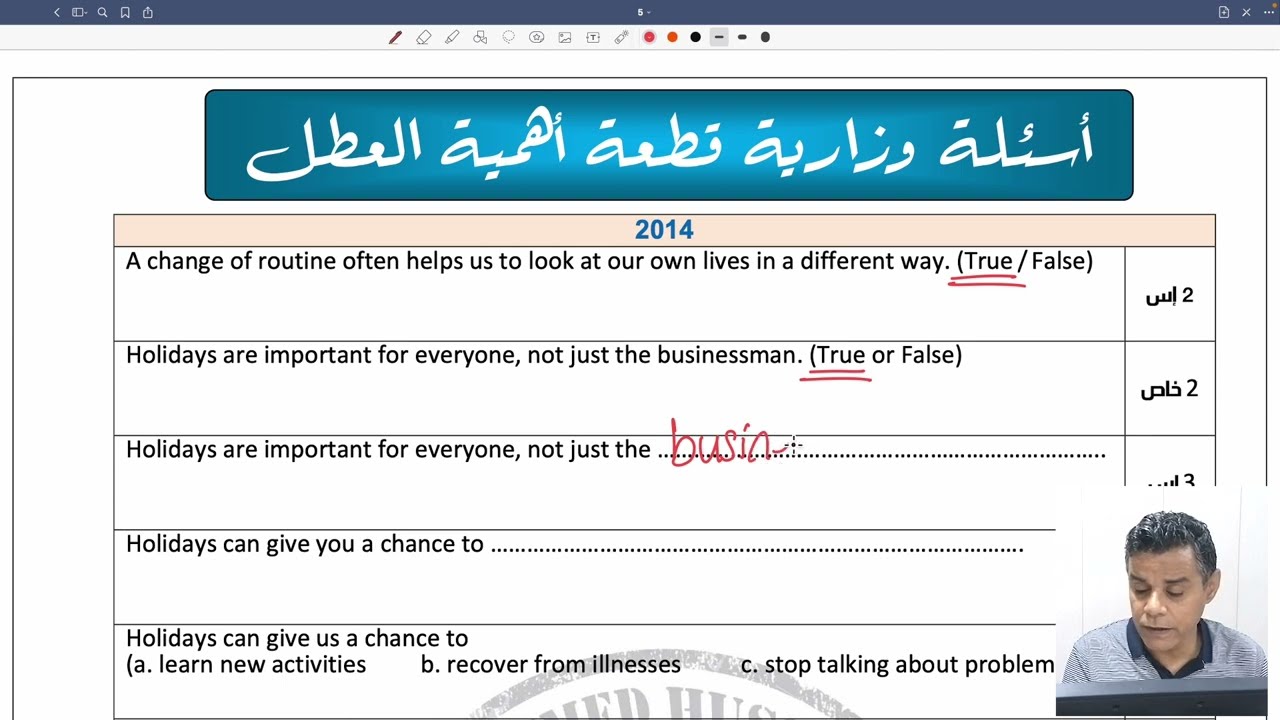Click the '2 خاص' cell
Image resolution: width=1280 pixels, height=720 pixels.
pos(1170,388)
